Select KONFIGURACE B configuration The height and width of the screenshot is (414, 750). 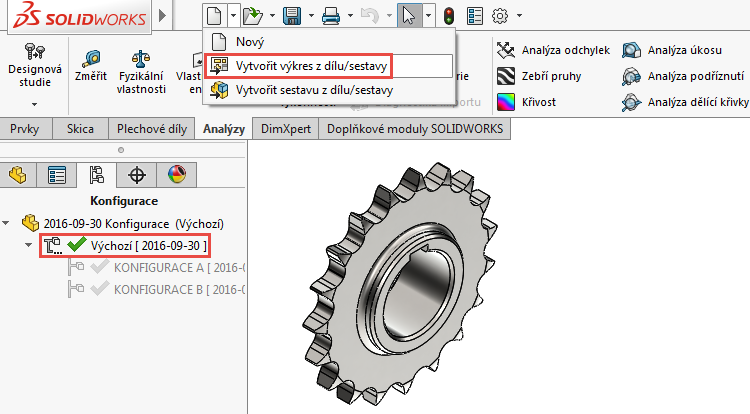[156, 290]
